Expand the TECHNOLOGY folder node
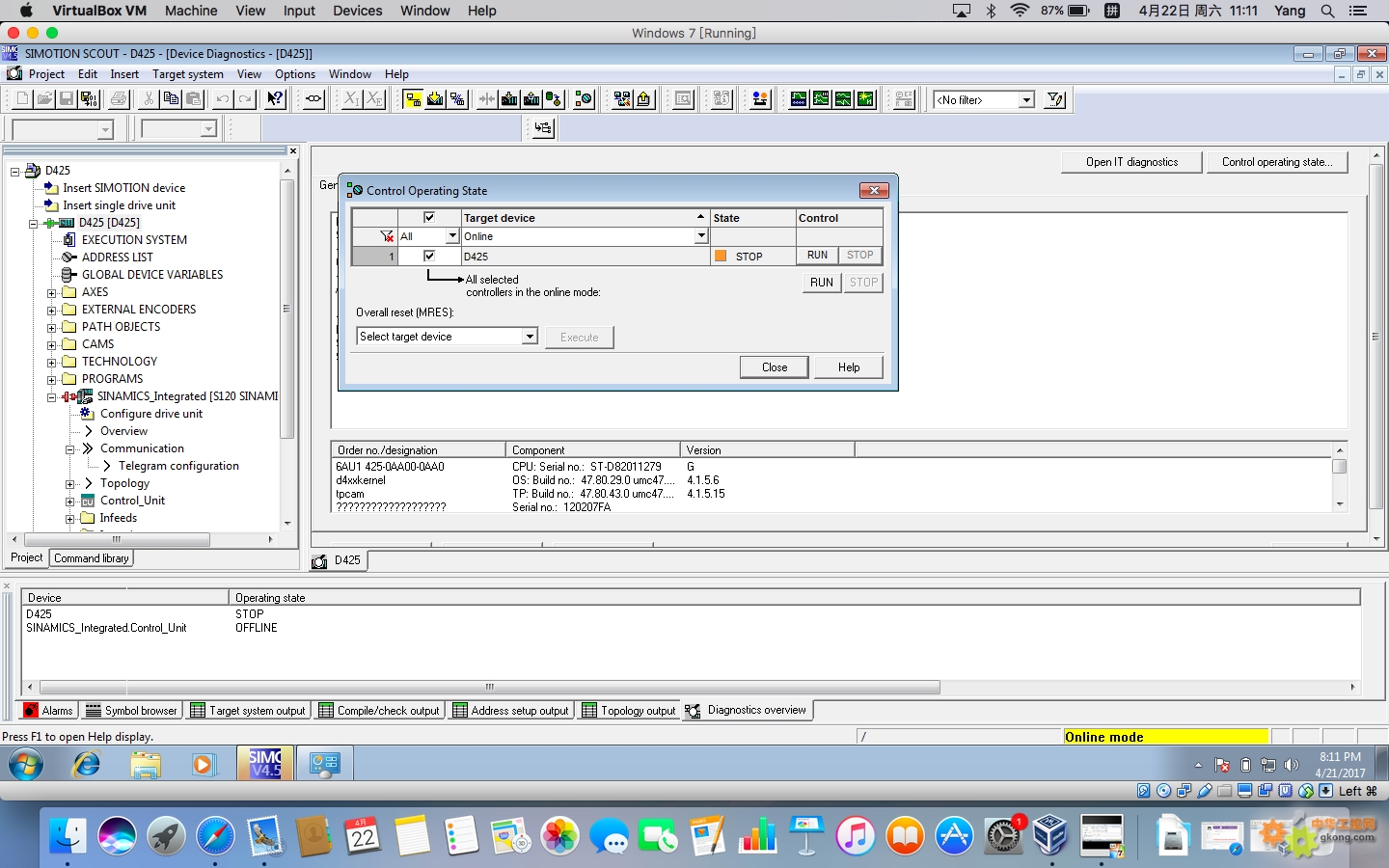1389x868 pixels. 52,362
